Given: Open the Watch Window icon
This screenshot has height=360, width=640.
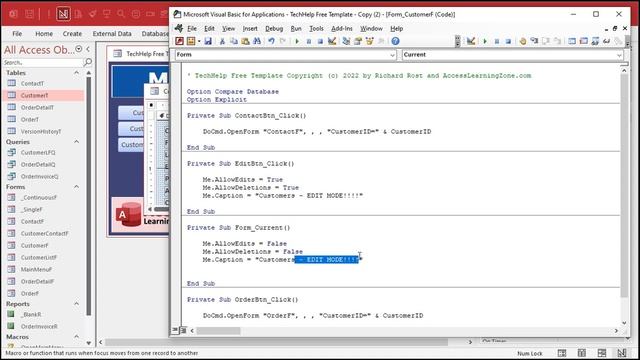Looking at the screenshot, I should pos(595,41).
